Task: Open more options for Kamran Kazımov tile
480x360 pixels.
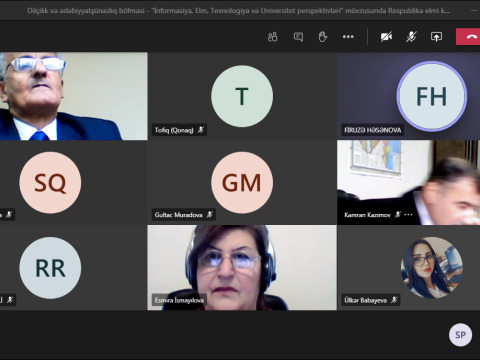Action: (408, 215)
